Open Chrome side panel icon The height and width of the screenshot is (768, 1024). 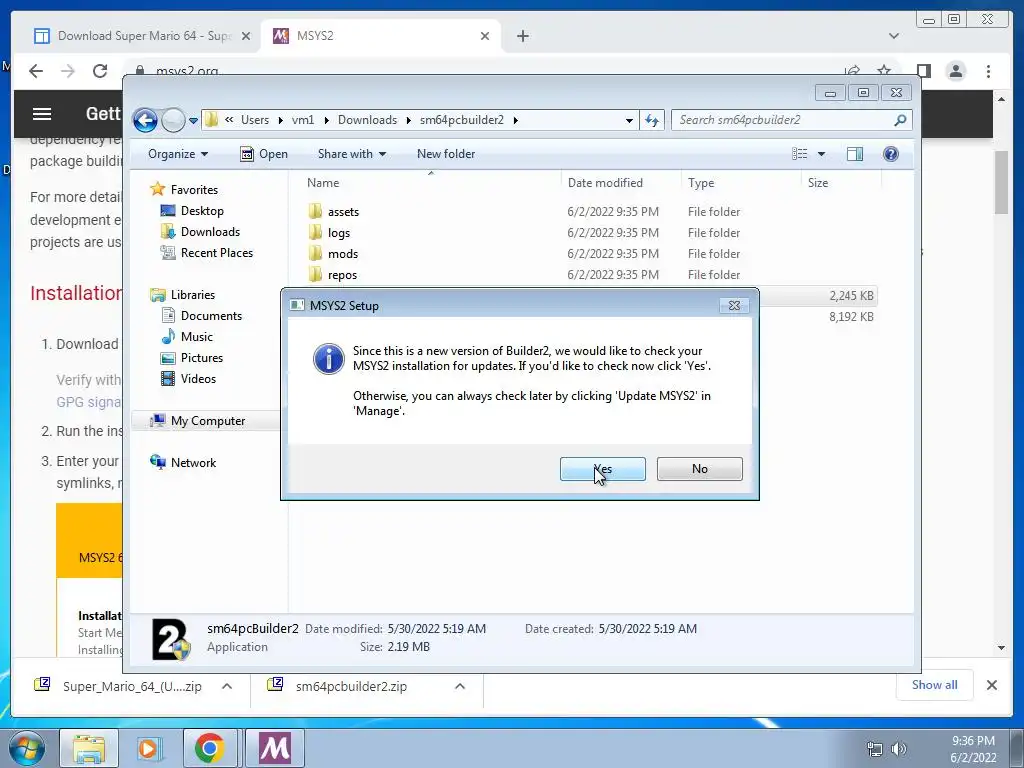click(923, 71)
